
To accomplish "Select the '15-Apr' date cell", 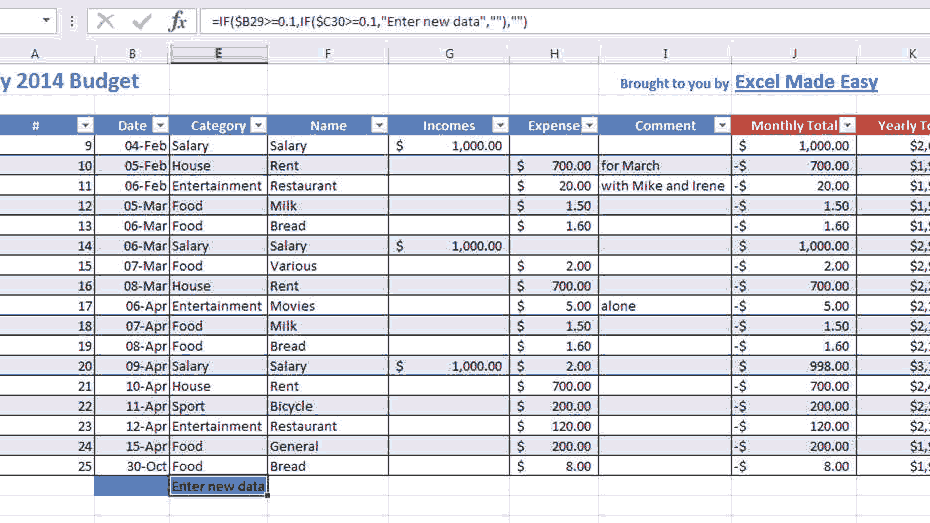I will click(132, 446).
